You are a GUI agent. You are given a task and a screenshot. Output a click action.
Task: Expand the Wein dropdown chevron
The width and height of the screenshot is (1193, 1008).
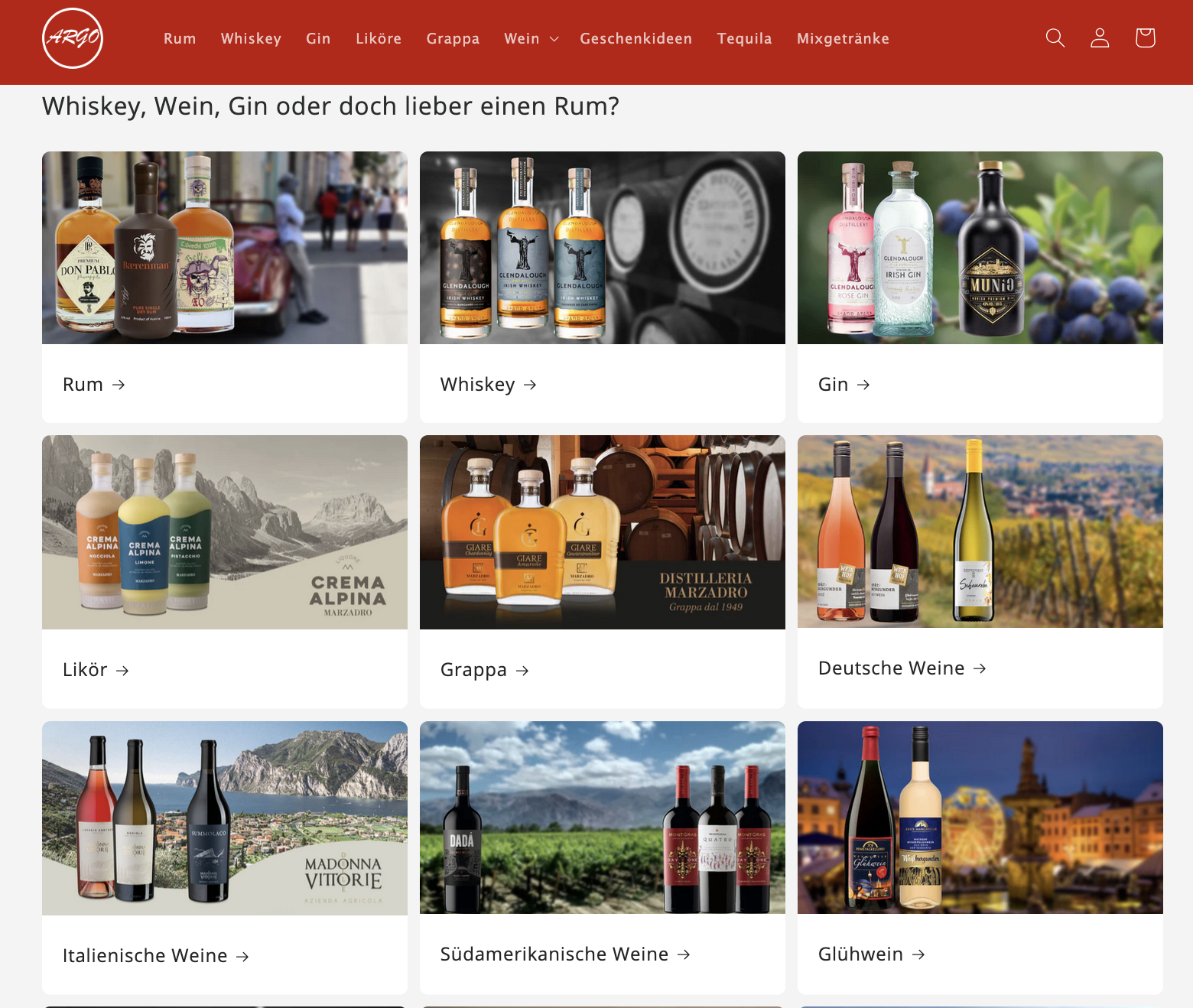(x=554, y=39)
